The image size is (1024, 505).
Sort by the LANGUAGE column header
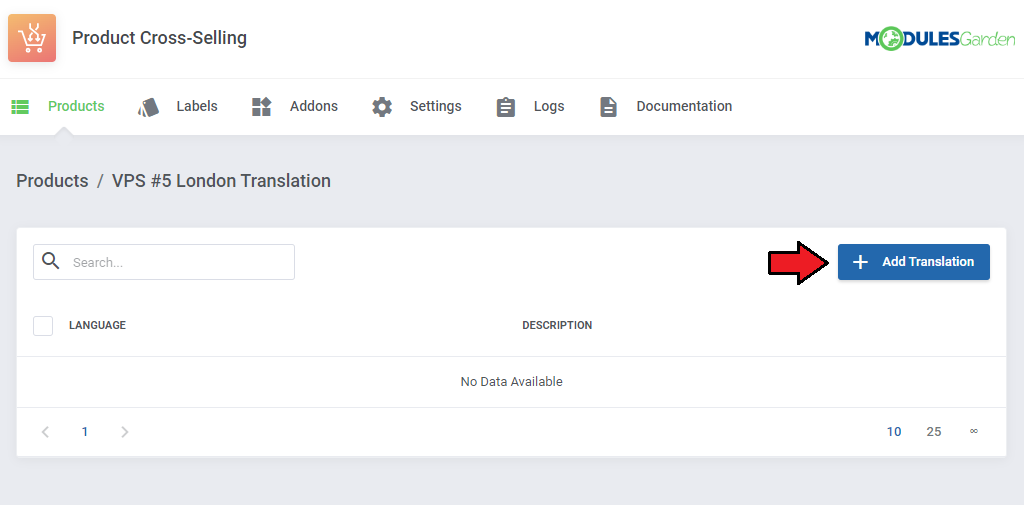point(97,325)
